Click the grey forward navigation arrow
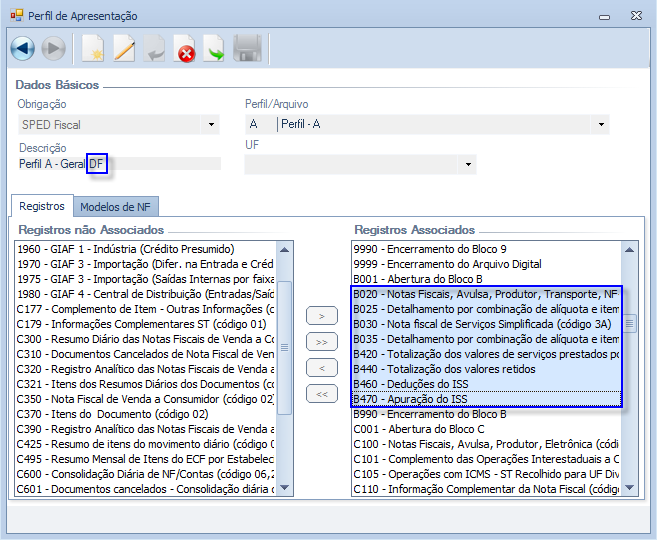657x540 pixels. point(53,48)
